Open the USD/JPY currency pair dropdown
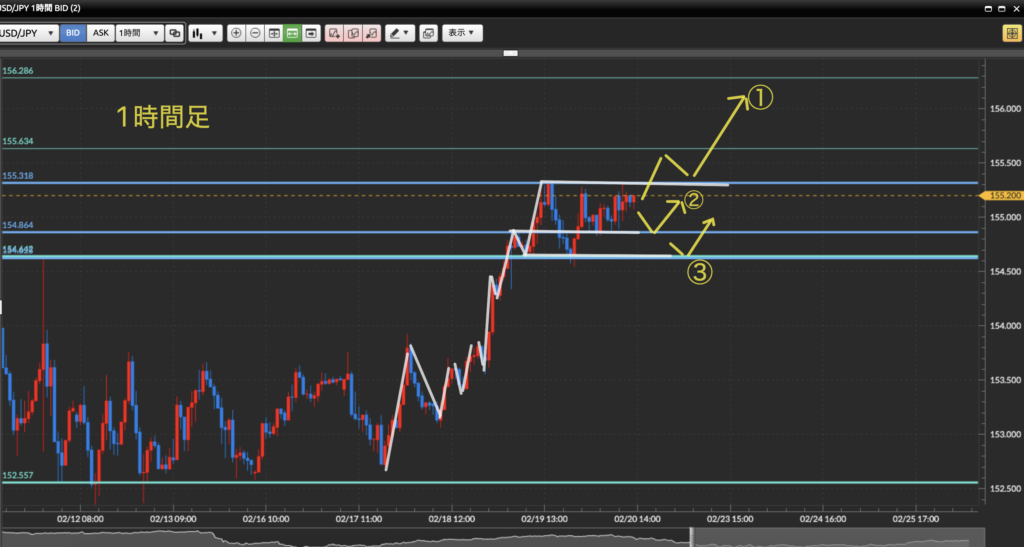The image size is (1024, 547). tap(28, 33)
